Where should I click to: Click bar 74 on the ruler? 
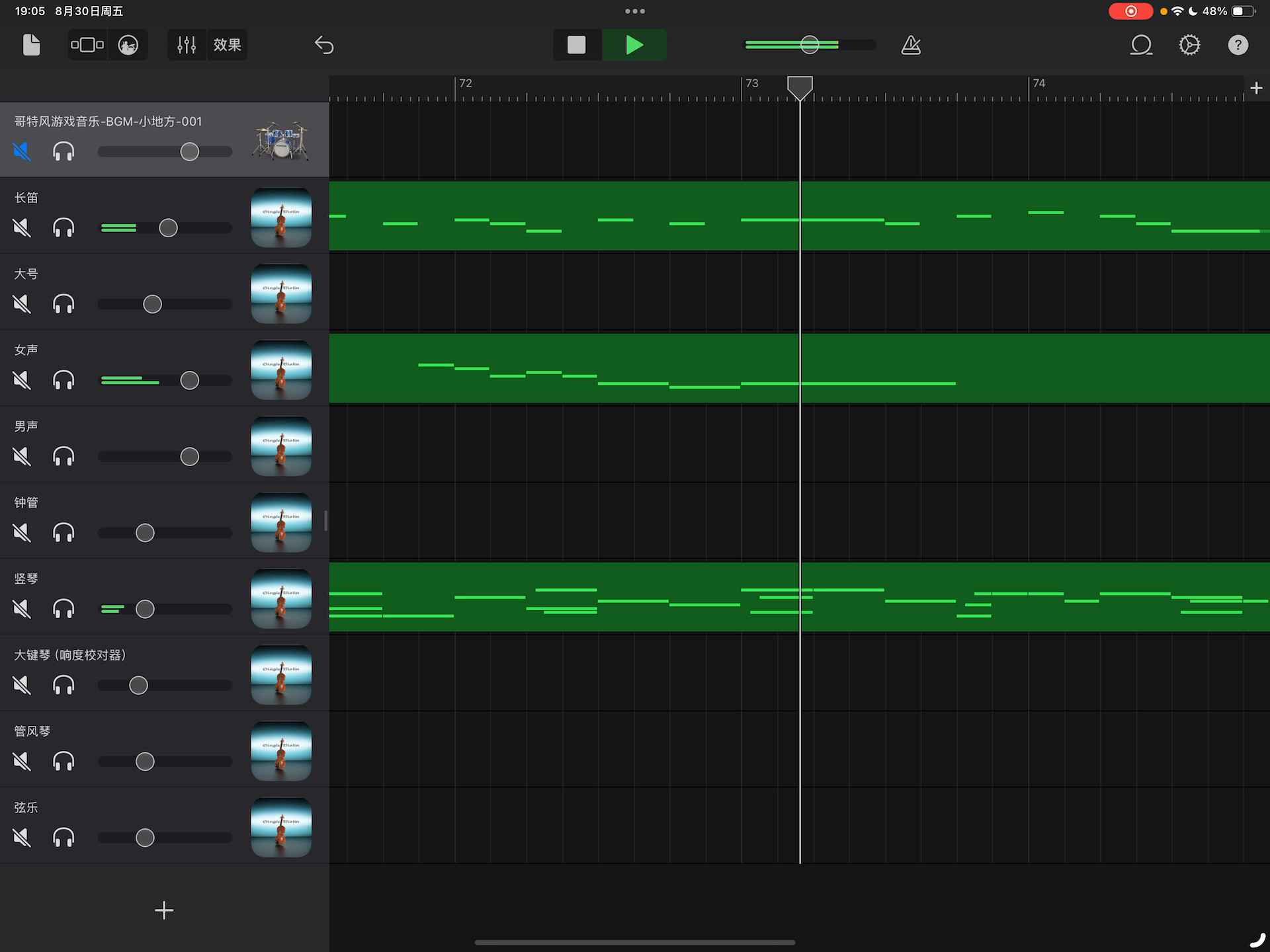pyautogui.click(x=1039, y=83)
